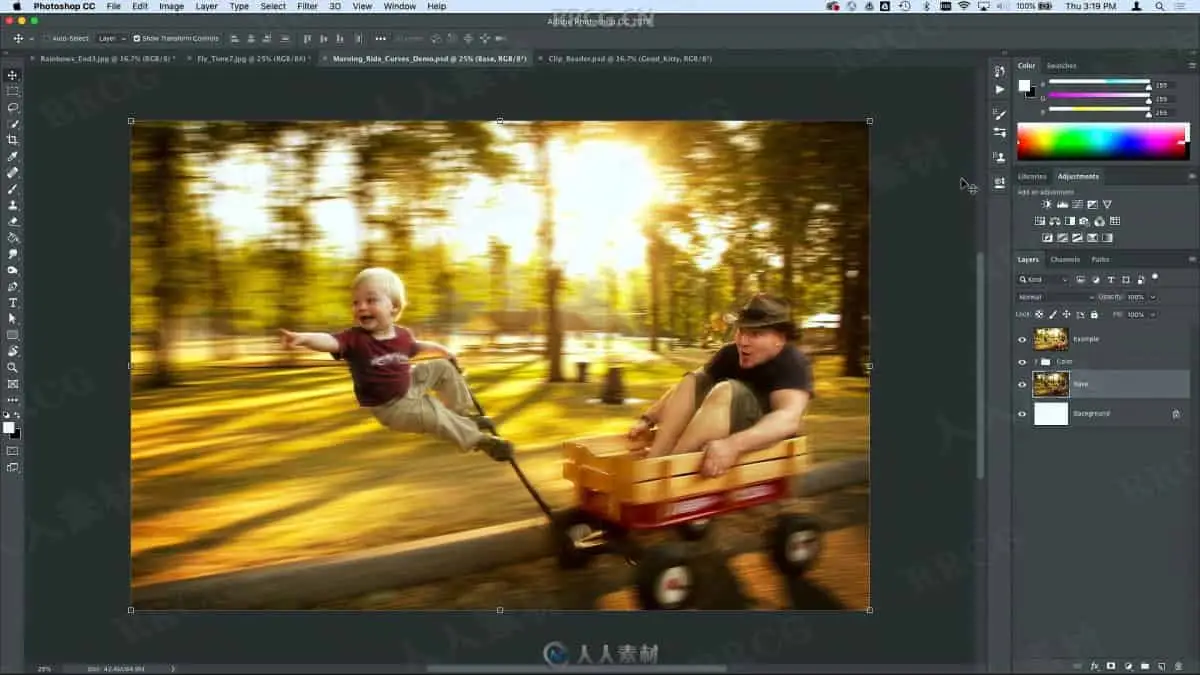
Task: Select the Eraser tool
Action: pyautogui.click(x=13, y=221)
